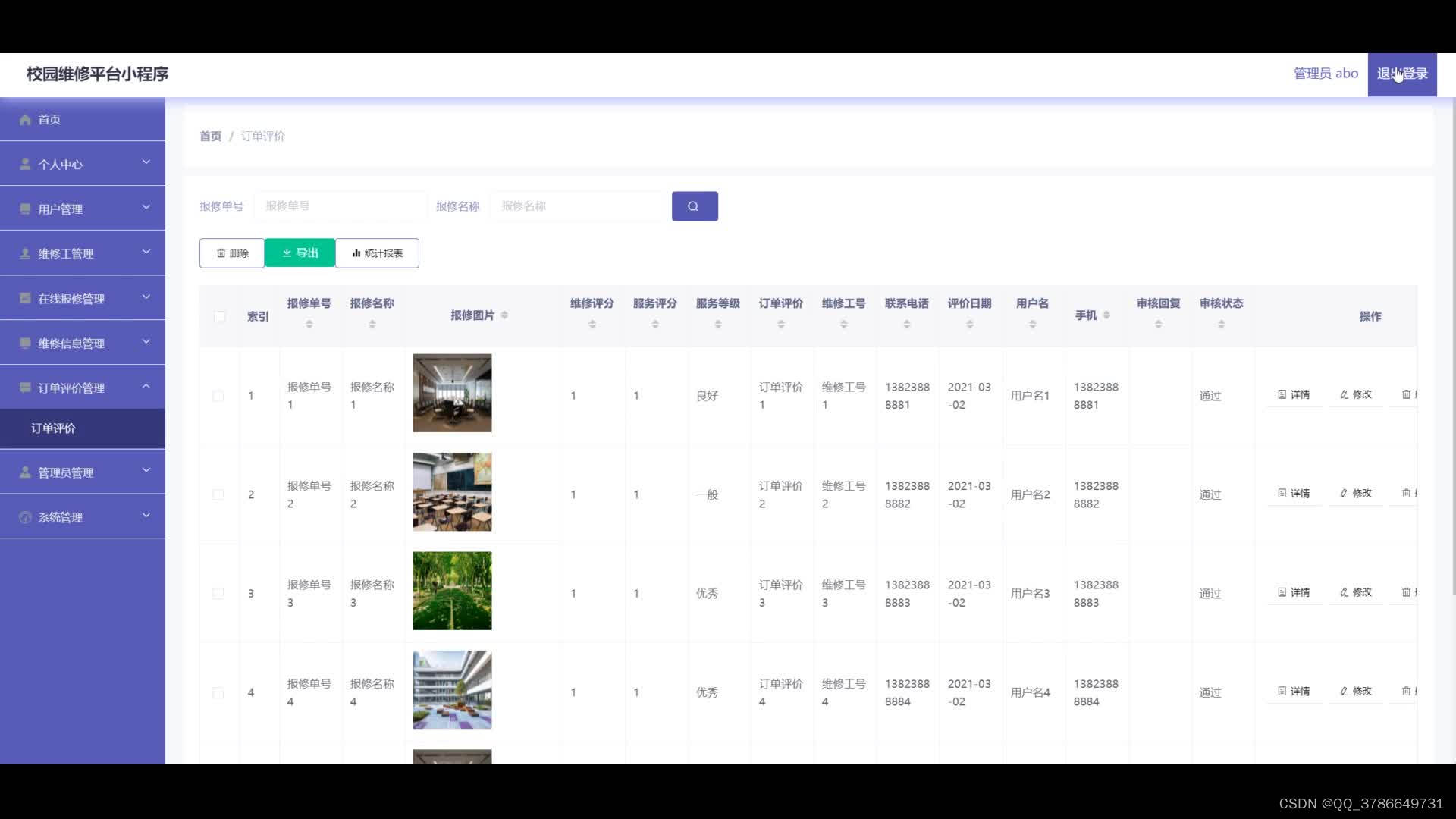Viewport: 1456px width, 819px height.
Task: Expand the 维修信息管理 sidebar menu
Action: 83,343
